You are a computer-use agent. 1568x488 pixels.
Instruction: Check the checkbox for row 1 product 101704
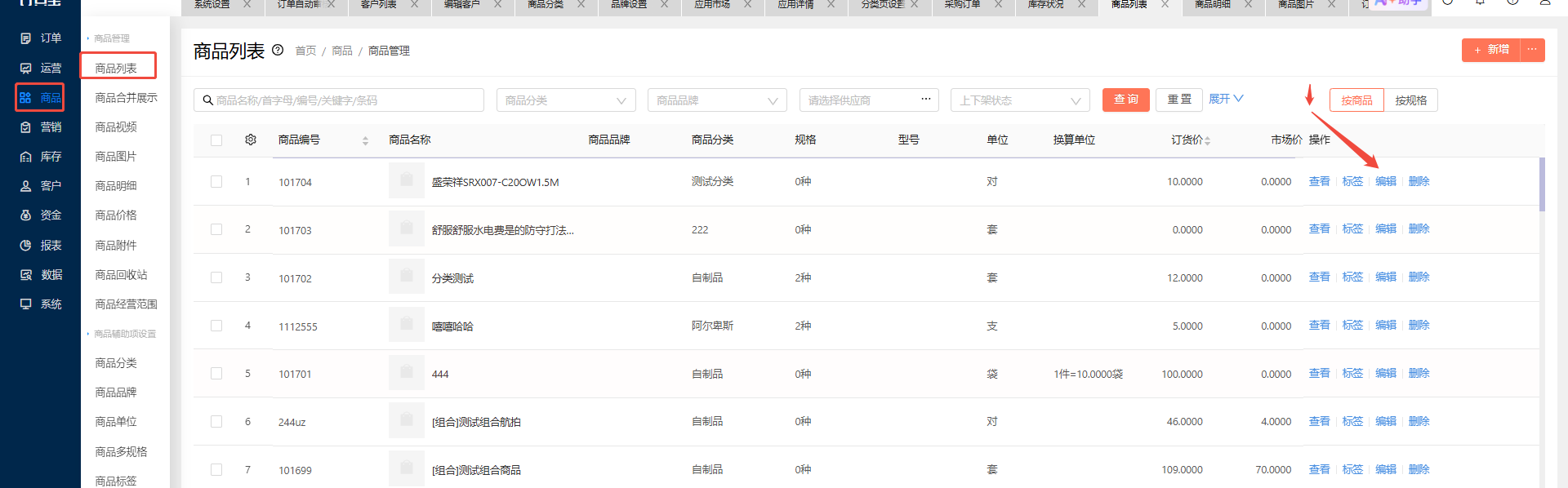(x=216, y=181)
